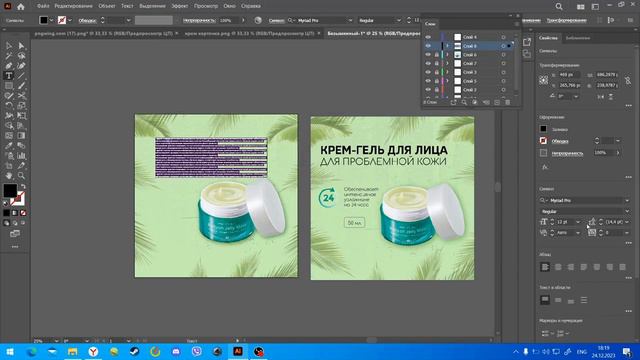Select the Eyedropper tool
Image resolution: width=640 pixels, height=360 pixels.
pyautogui.click(x=9, y=146)
